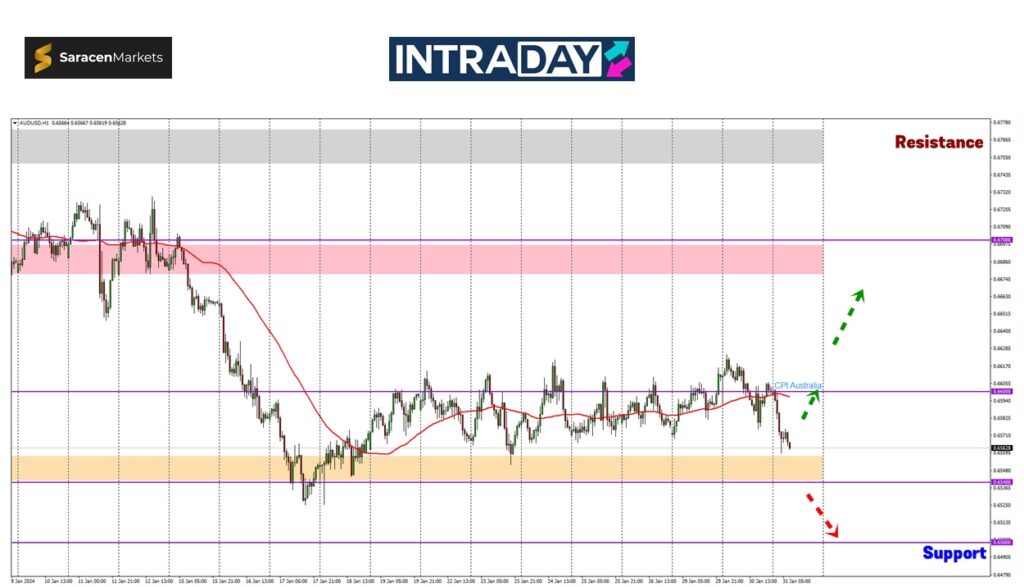This screenshot has width=1024, height=587.
Task: Click the 0.65000 purple price level tag
Action: click(x=999, y=543)
